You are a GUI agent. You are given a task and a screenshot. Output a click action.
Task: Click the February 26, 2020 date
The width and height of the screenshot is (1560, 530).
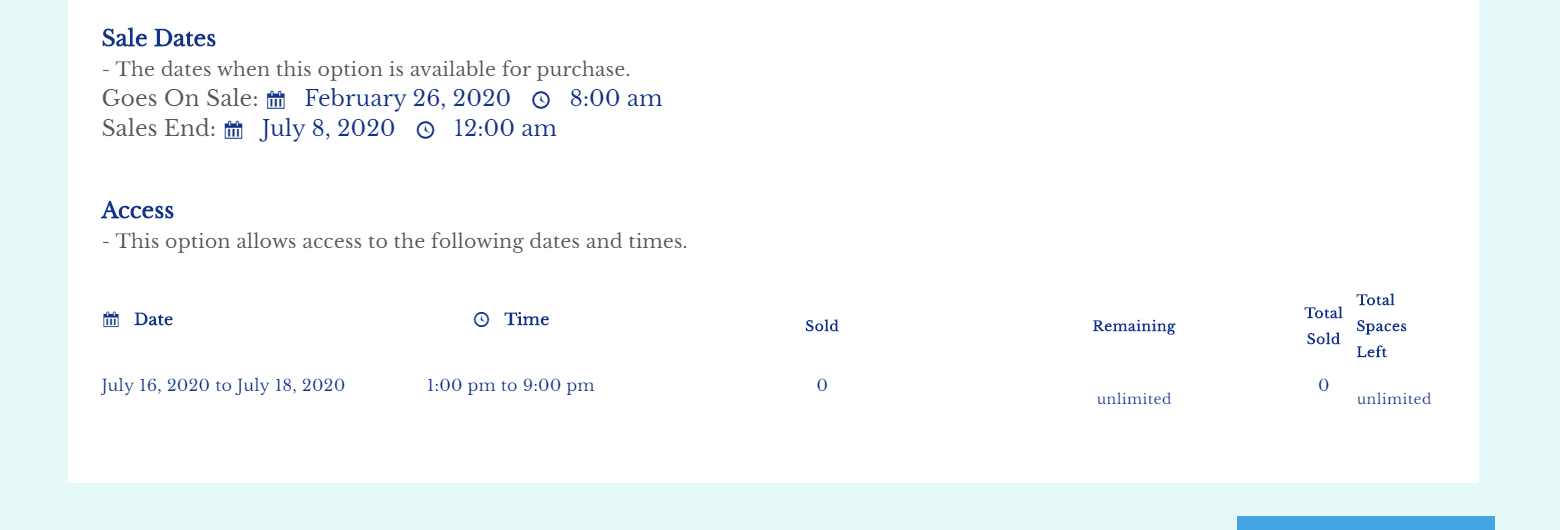pos(407,99)
